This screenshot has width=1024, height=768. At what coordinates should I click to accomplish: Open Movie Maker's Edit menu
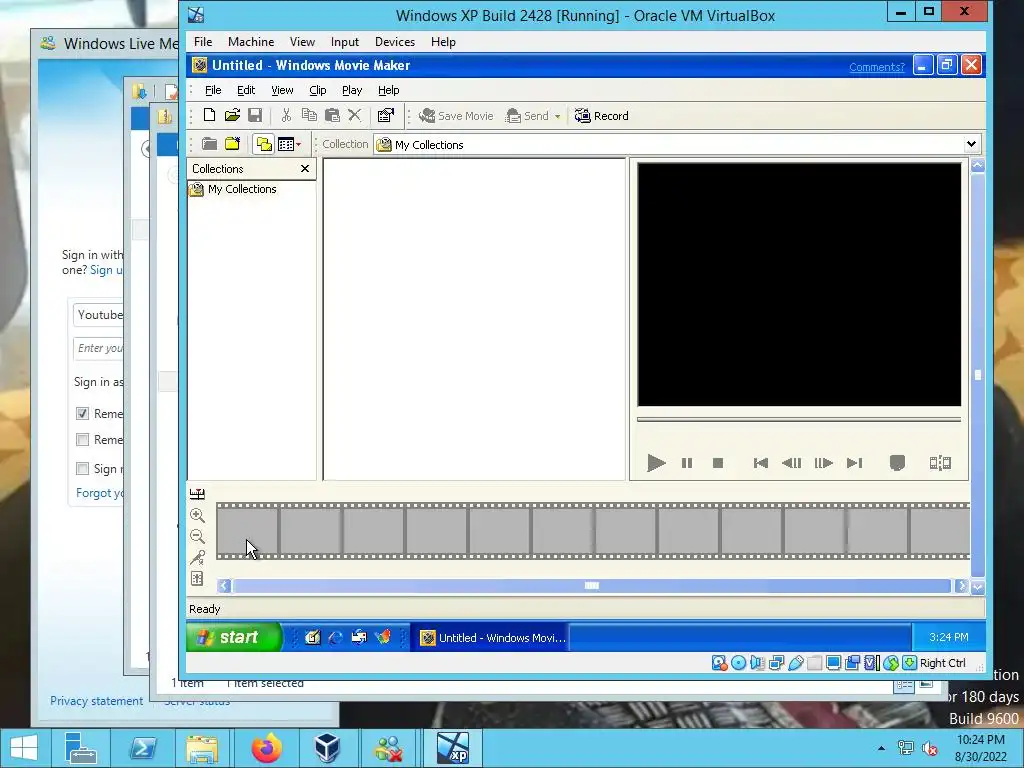click(246, 90)
